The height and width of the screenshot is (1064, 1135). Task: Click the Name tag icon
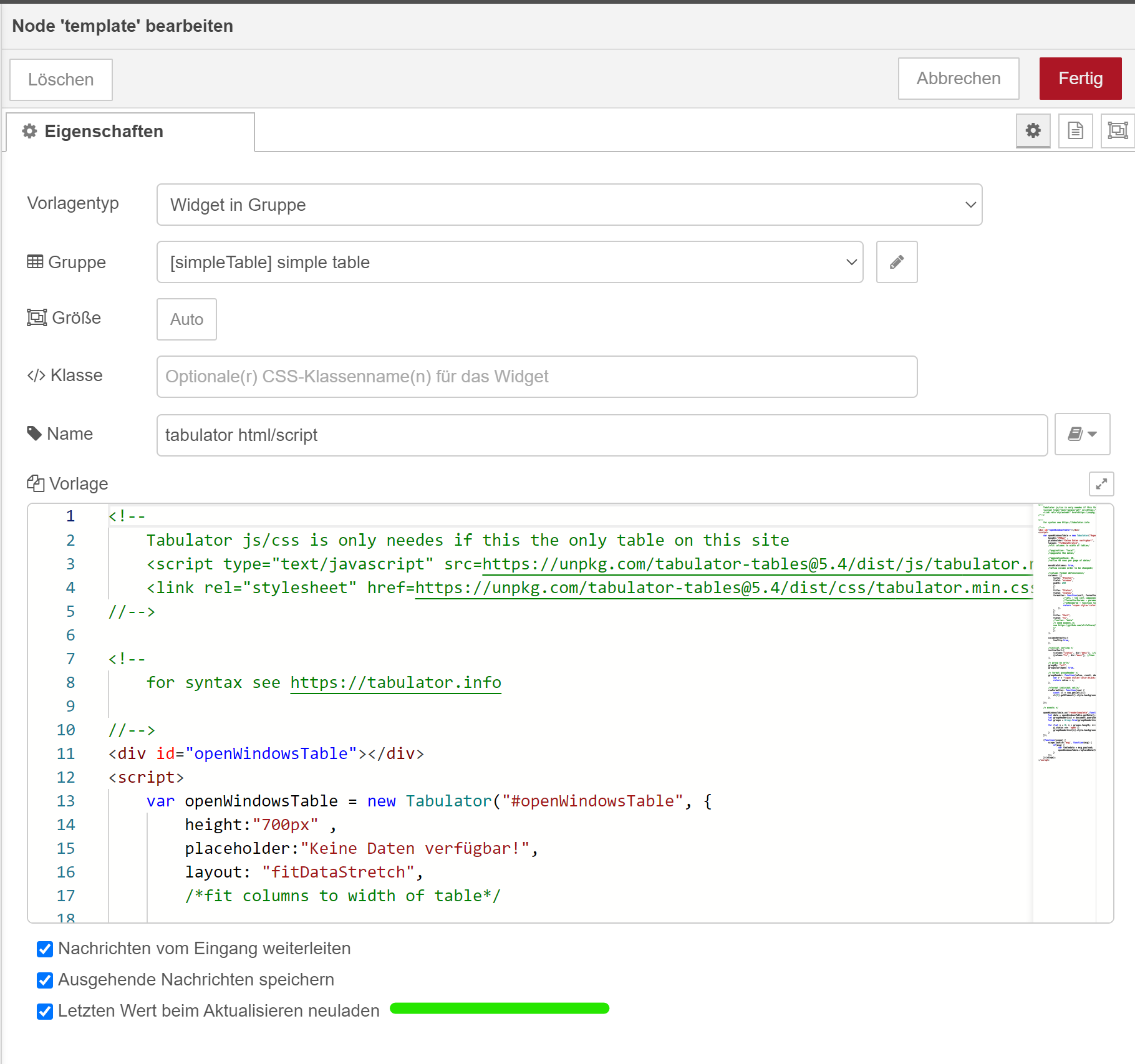point(34,433)
